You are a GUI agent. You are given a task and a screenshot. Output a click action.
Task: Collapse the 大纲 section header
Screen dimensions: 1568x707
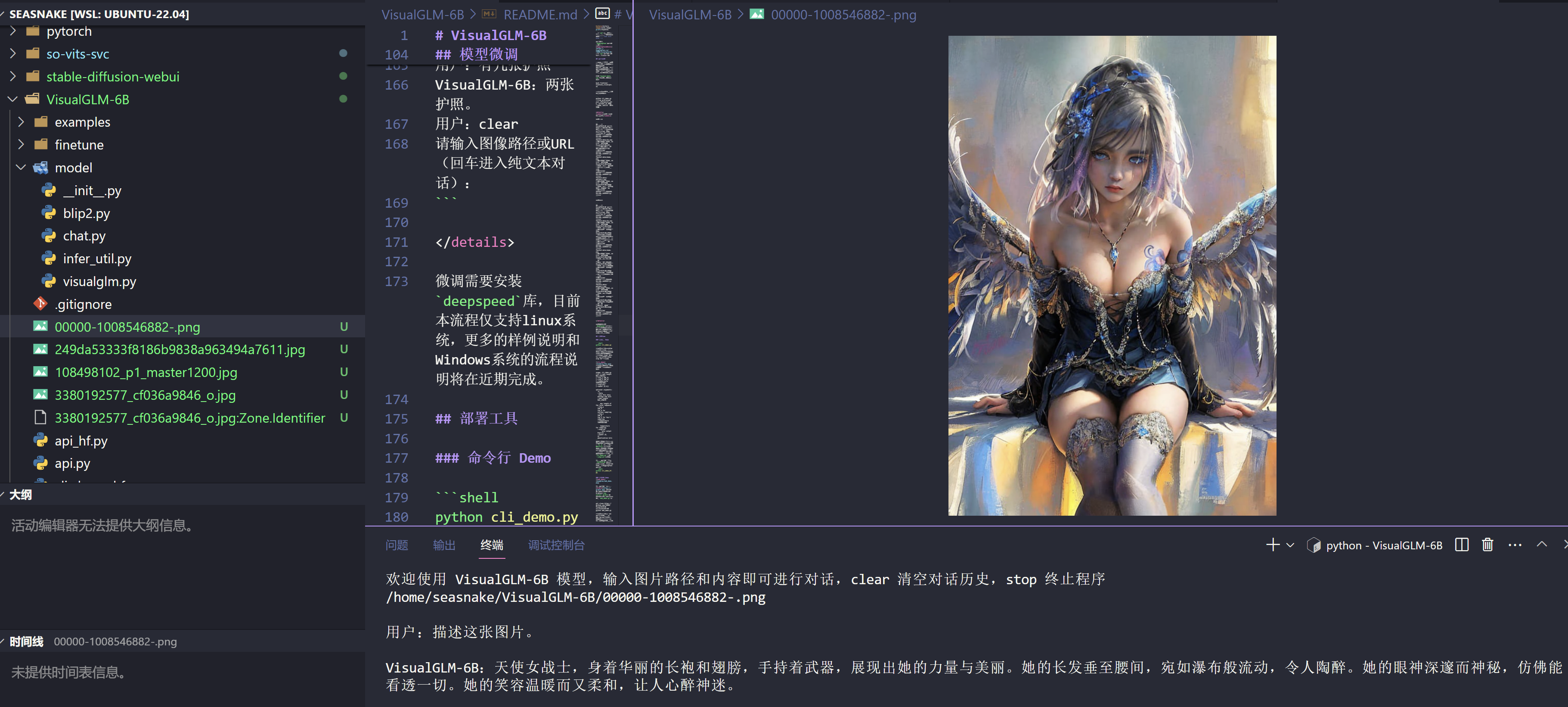(21, 495)
